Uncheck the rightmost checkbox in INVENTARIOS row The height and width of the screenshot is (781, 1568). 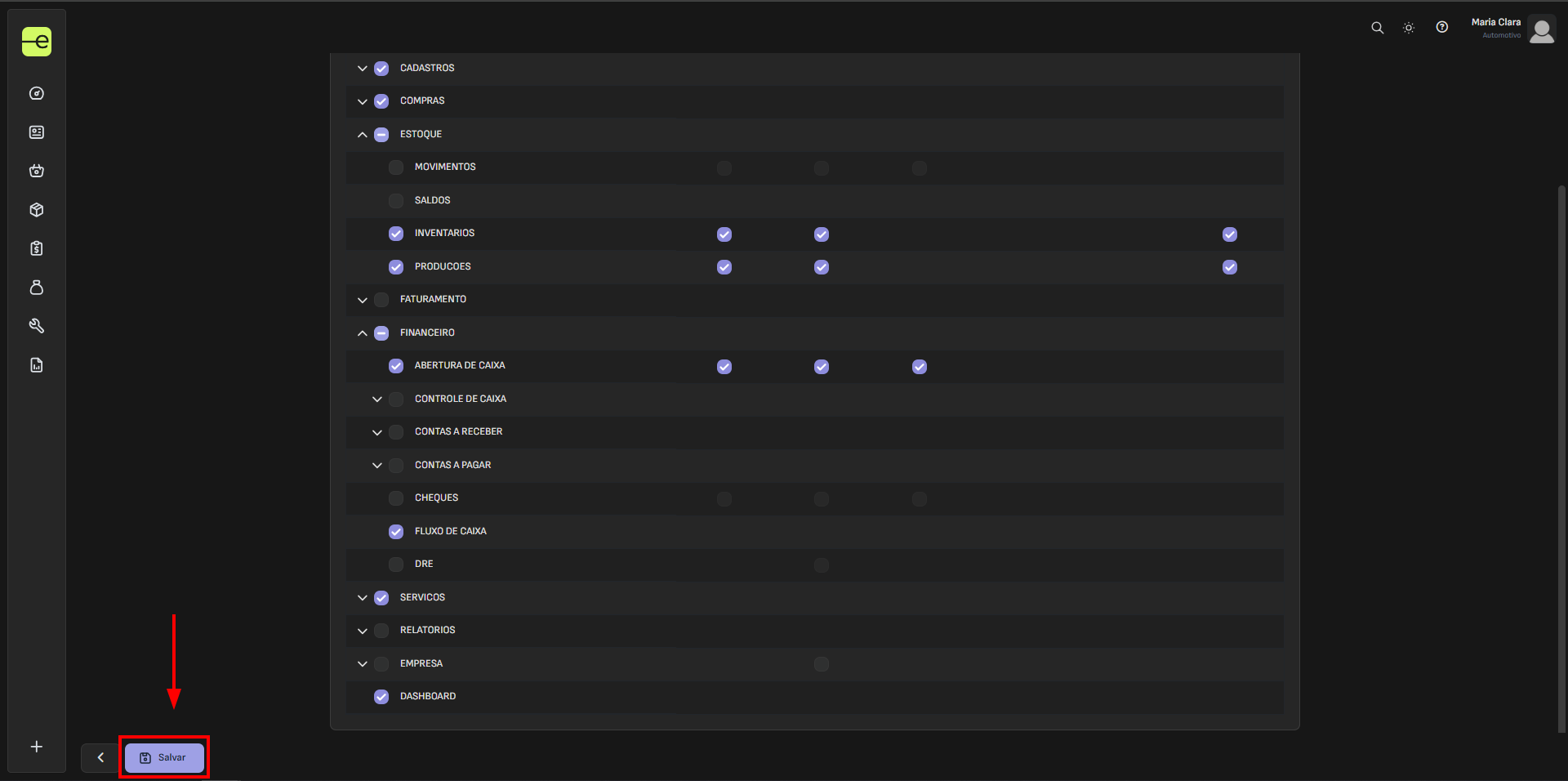(x=1230, y=234)
